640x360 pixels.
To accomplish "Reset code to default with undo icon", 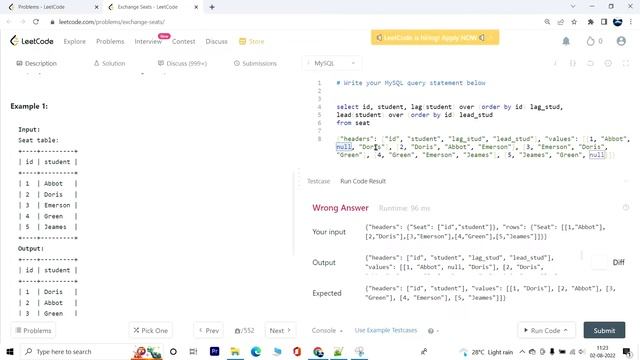I will [x=590, y=63].
